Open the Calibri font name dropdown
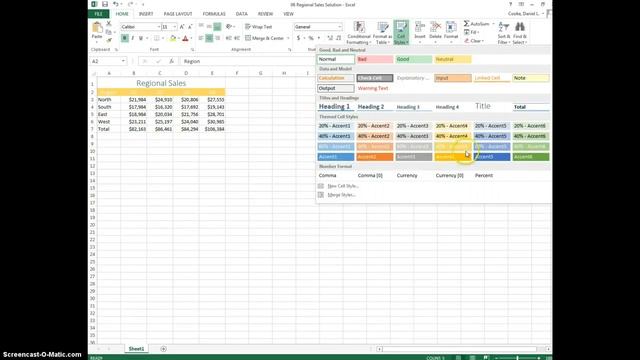This screenshot has width=640, height=360. [x=158, y=27]
